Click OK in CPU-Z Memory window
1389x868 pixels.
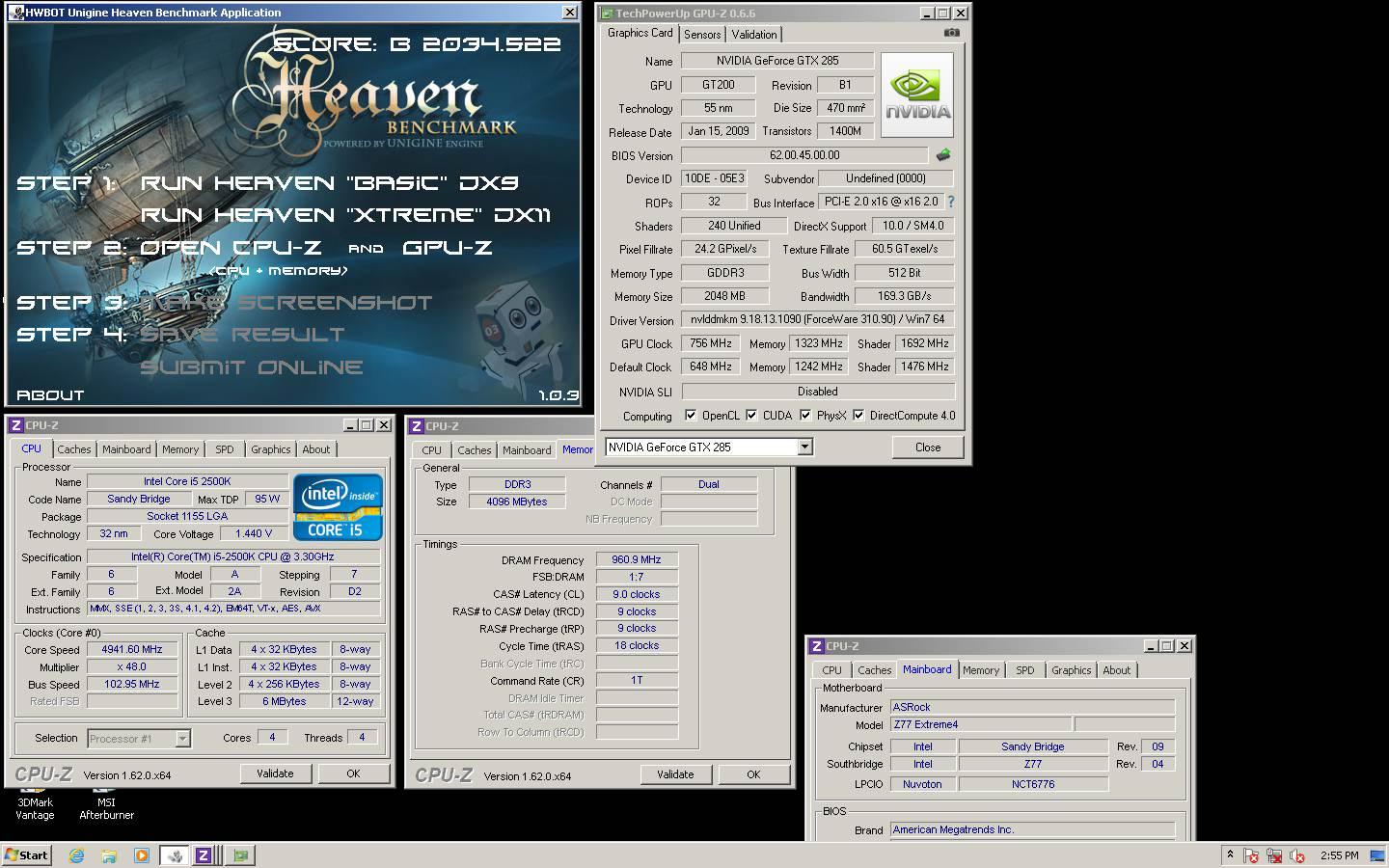point(753,774)
